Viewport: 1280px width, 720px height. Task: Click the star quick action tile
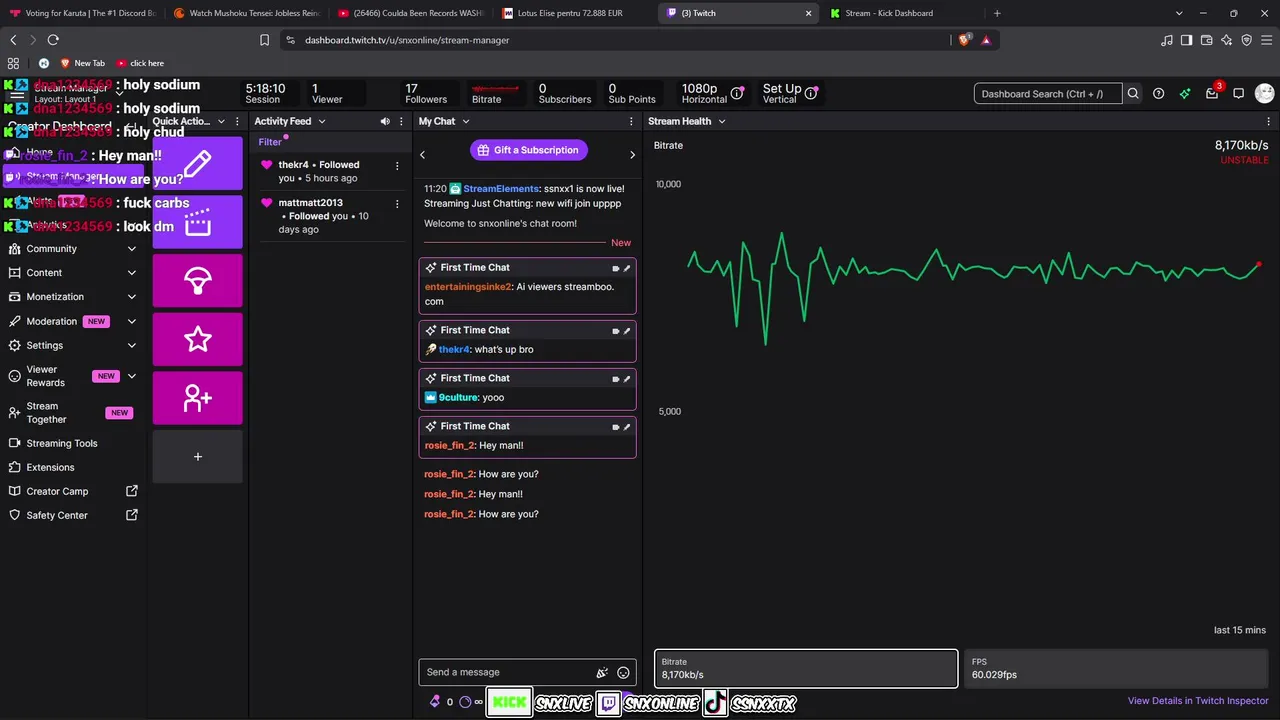click(x=197, y=339)
